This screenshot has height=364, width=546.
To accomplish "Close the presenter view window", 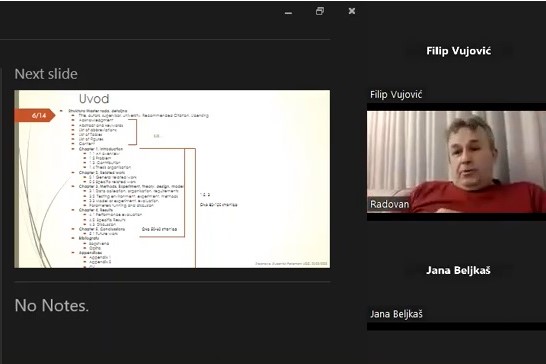I will pos(352,11).
